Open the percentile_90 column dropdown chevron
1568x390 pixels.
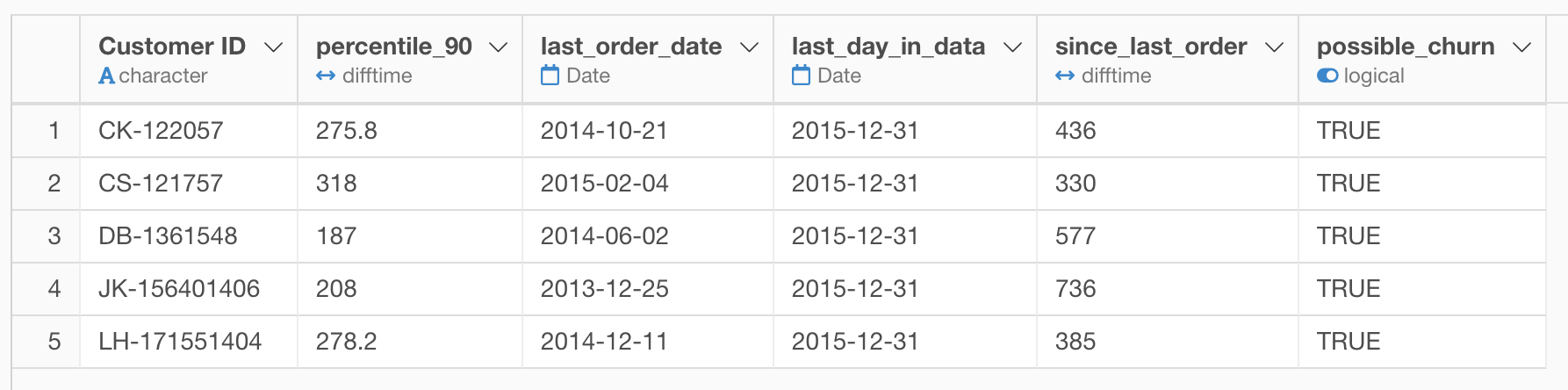[499, 47]
